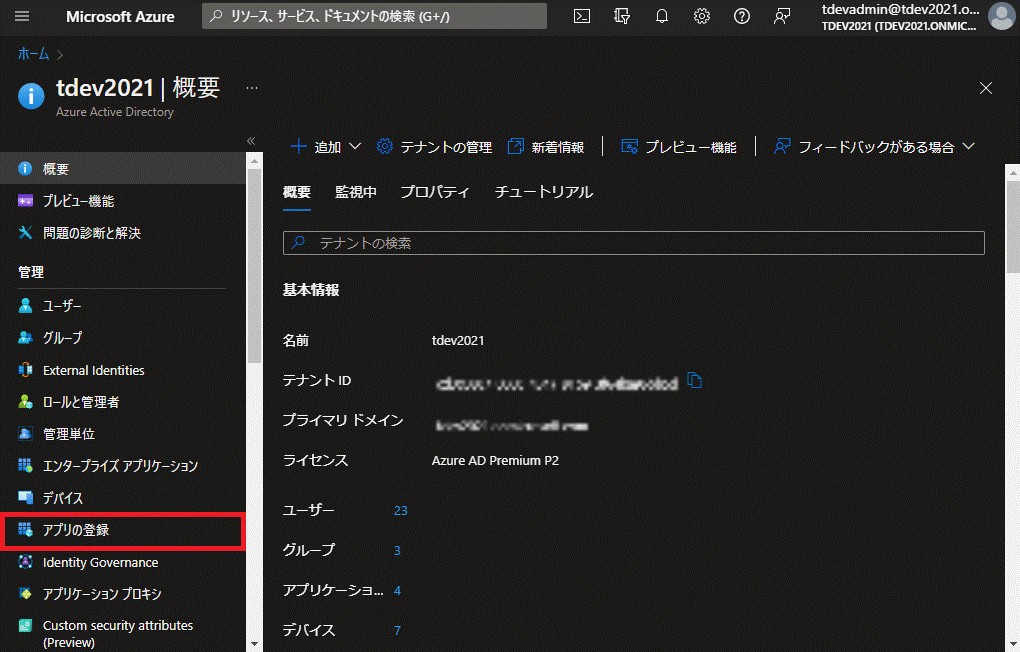
Task: Click the ロールと管理者 icon
Action: (25, 402)
